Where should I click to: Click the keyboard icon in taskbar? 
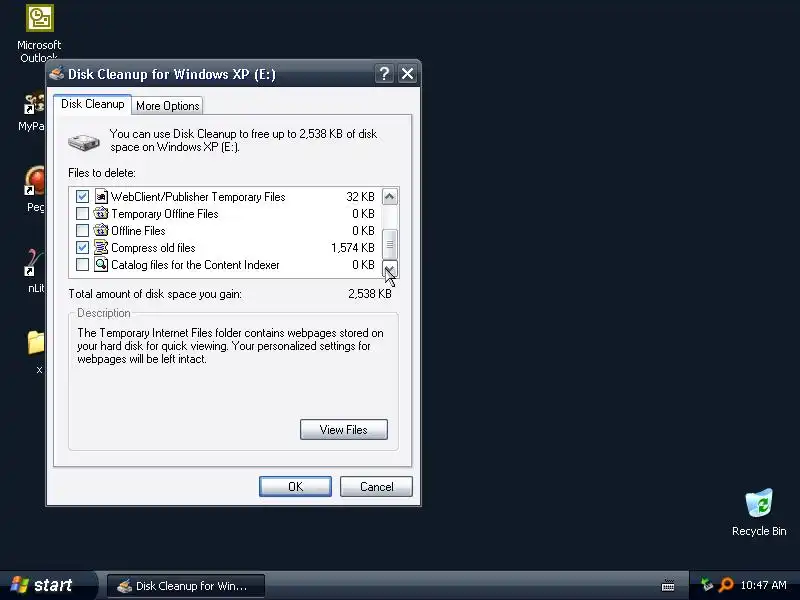tap(668, 586)
